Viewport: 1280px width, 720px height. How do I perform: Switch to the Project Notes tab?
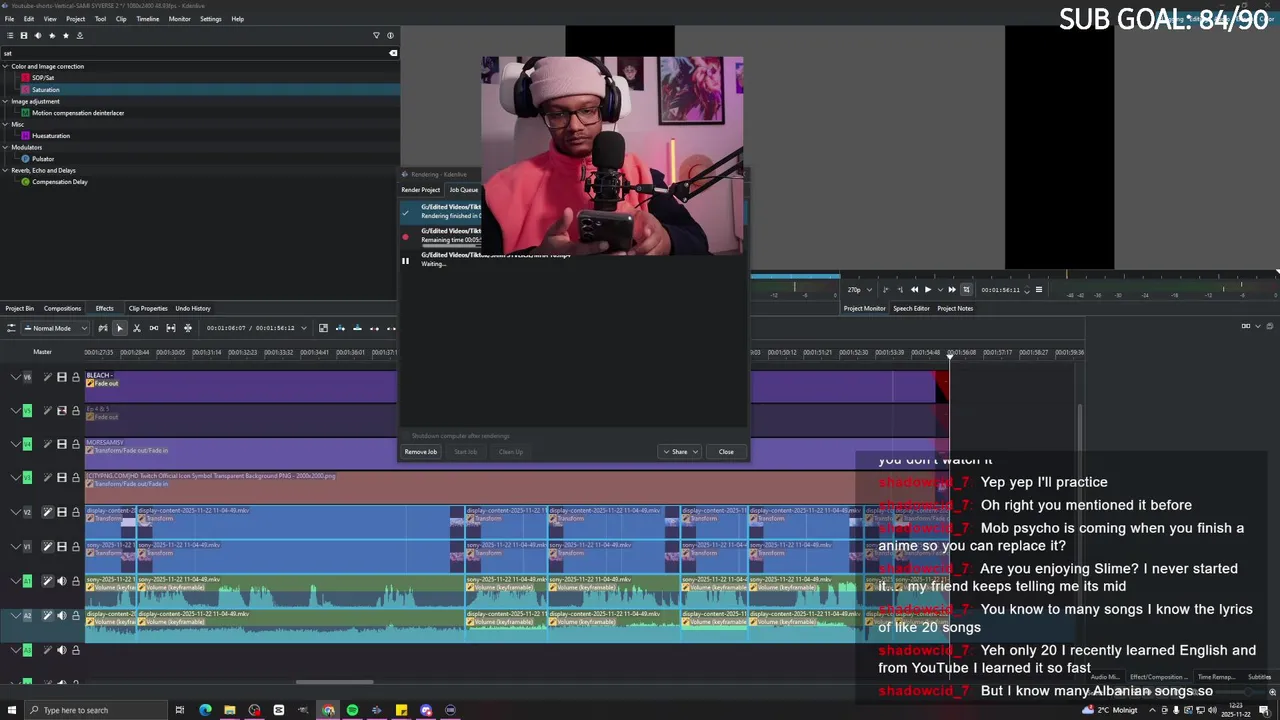[955, 308]
